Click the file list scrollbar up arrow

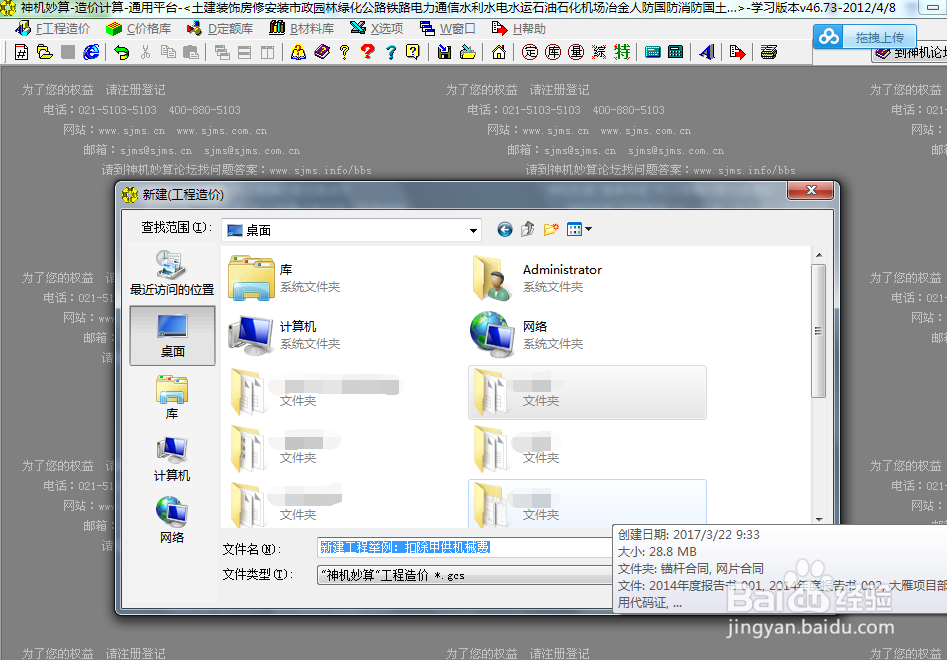pos(819,255)
